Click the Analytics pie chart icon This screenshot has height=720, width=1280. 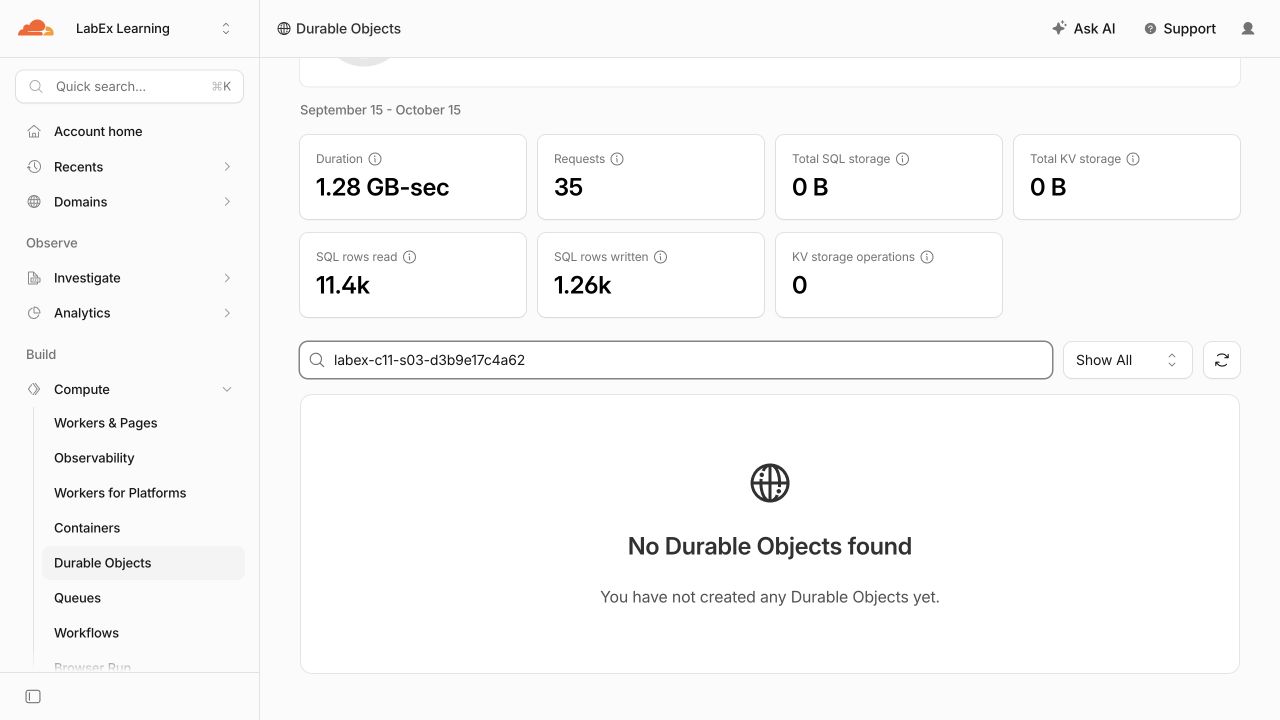click(34, 312)
